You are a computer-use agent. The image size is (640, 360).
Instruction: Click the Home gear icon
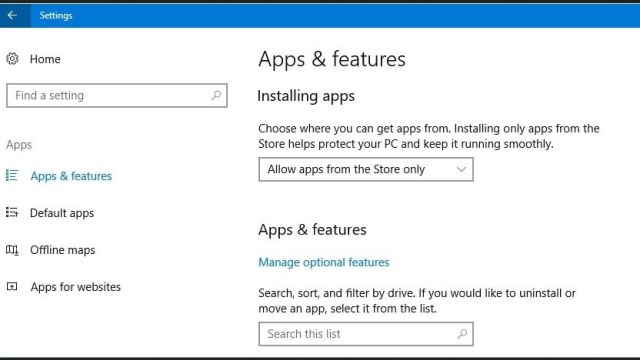(12, 59)
